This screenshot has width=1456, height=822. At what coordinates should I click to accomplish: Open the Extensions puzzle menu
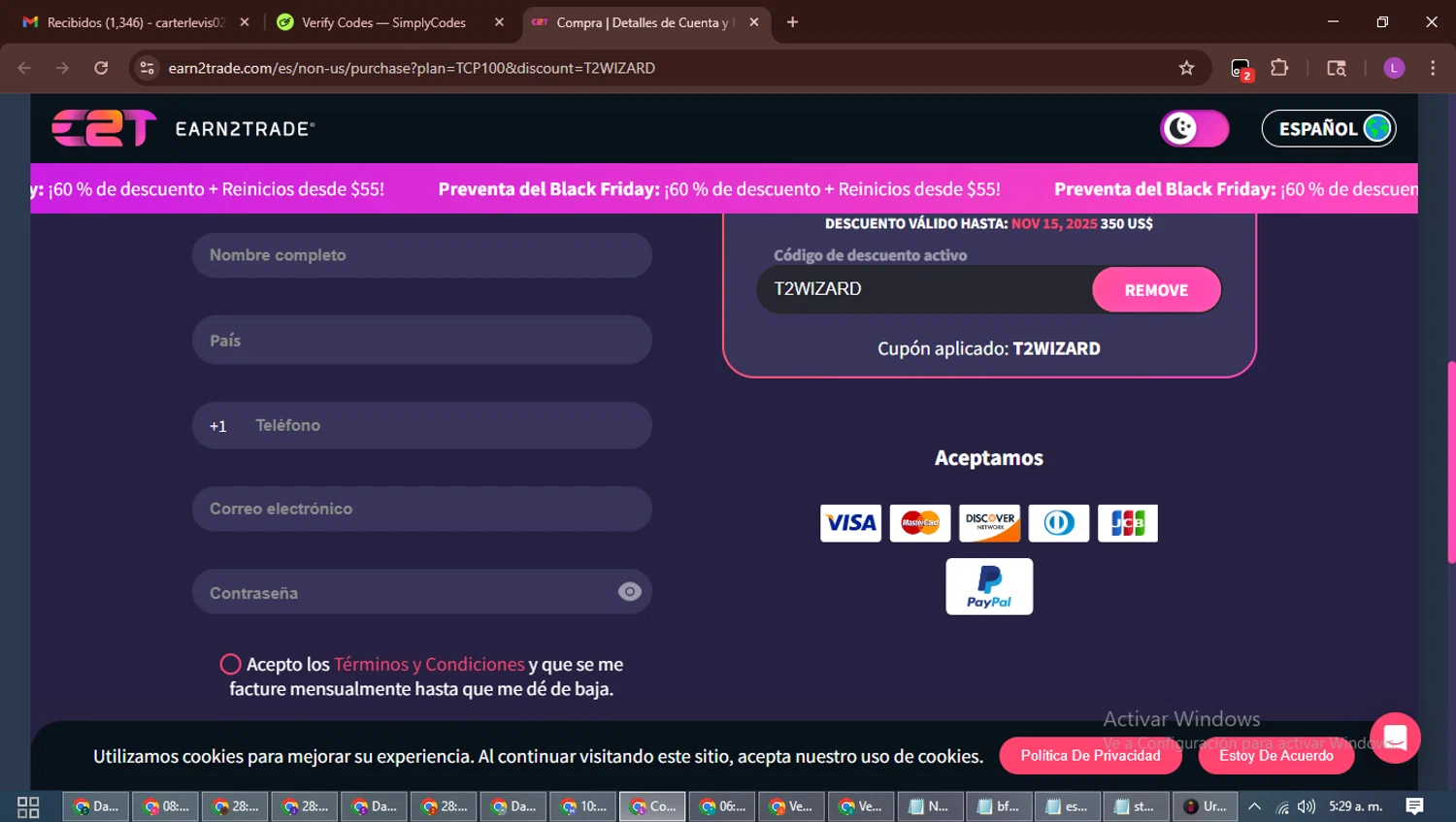point(1279,68)
